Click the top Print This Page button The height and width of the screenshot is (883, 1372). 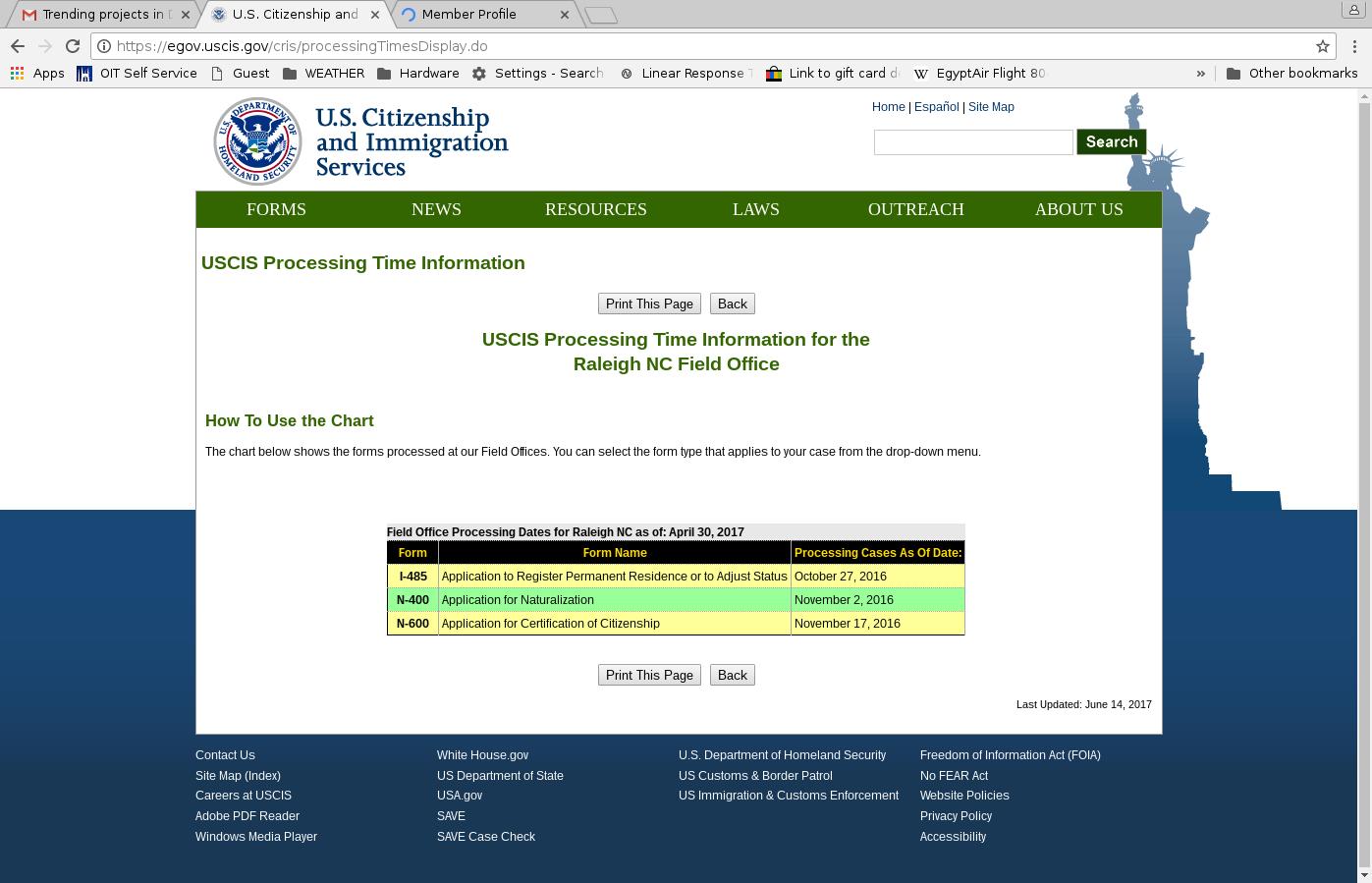[649, 304]
